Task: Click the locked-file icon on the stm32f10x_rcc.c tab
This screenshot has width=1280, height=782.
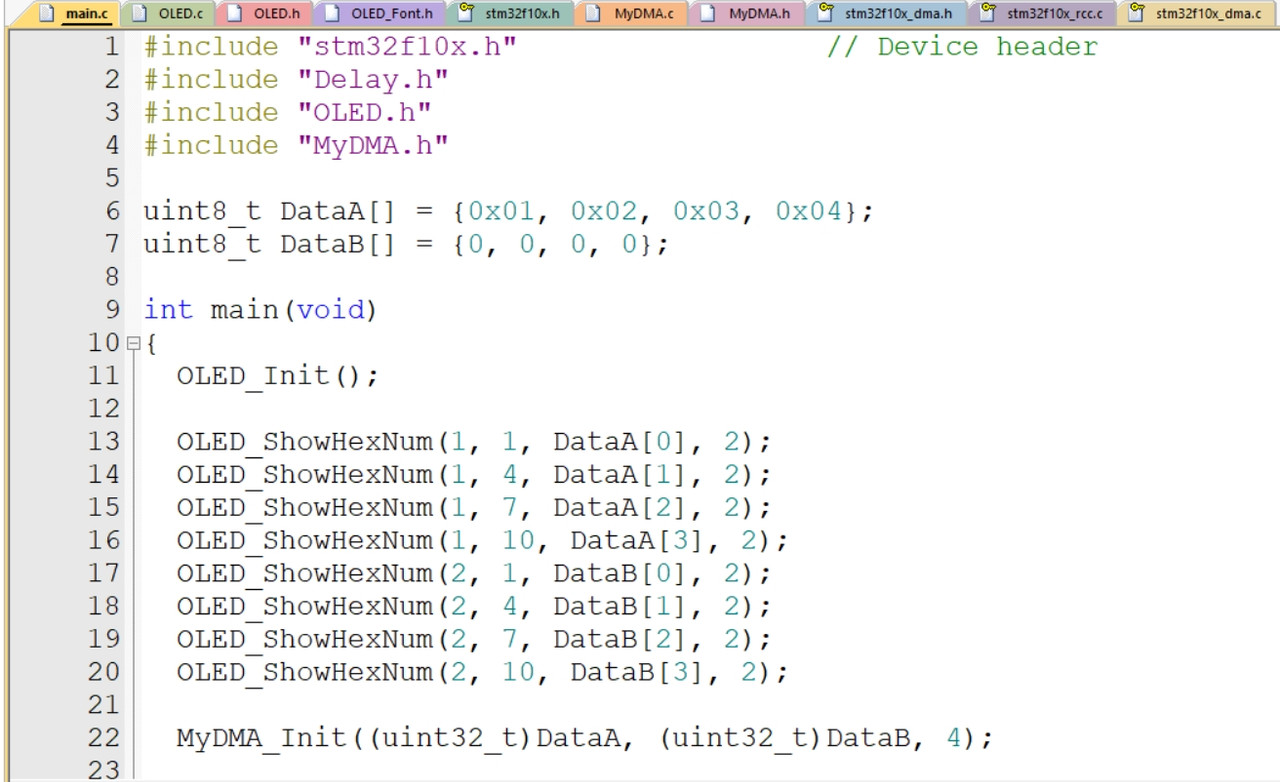Action: pyautogui.click(x=987, y=14)
